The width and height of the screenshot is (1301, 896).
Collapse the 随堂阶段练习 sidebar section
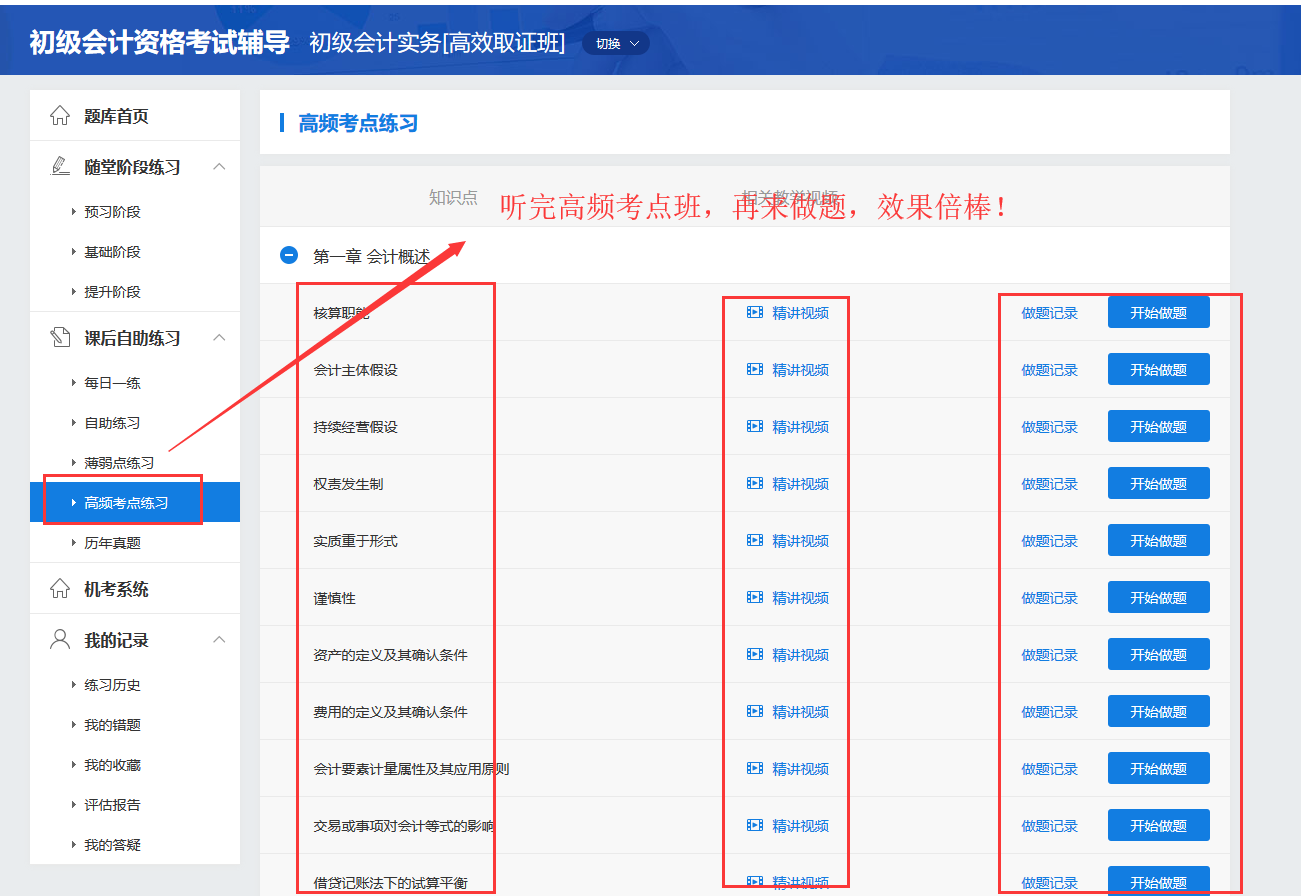(x=220, y=167)
